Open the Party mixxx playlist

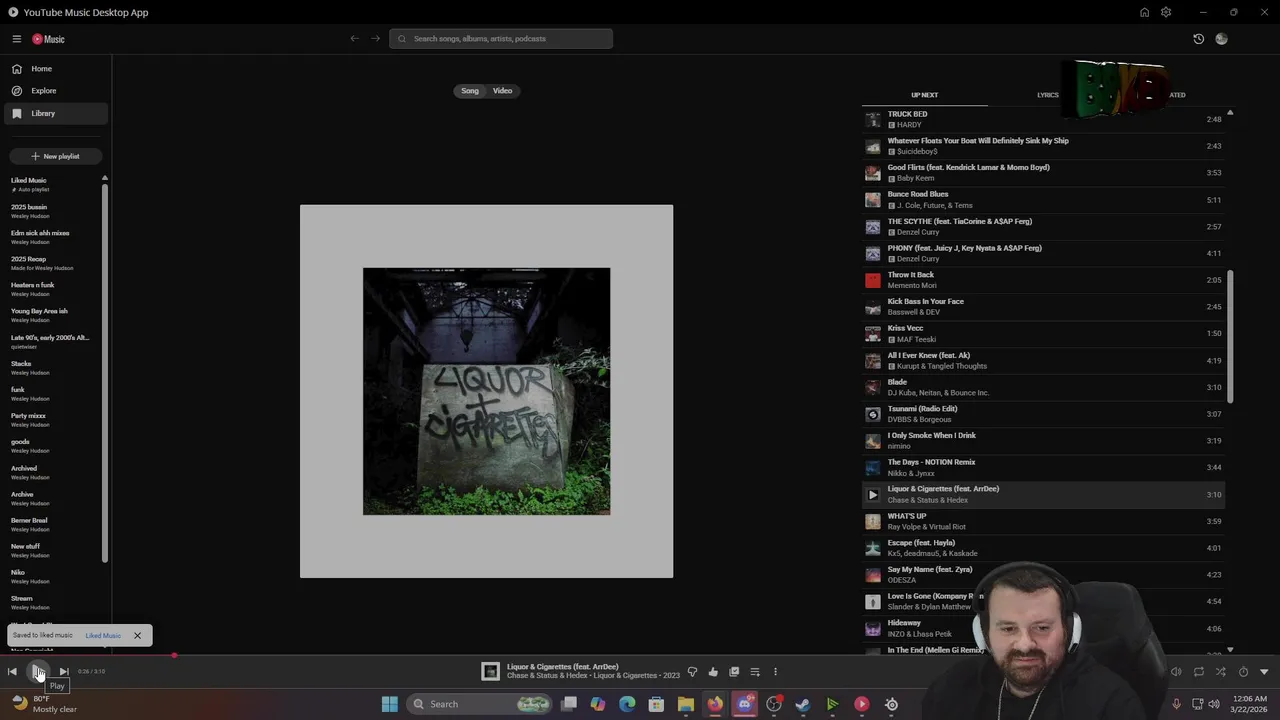coord(52,420)
